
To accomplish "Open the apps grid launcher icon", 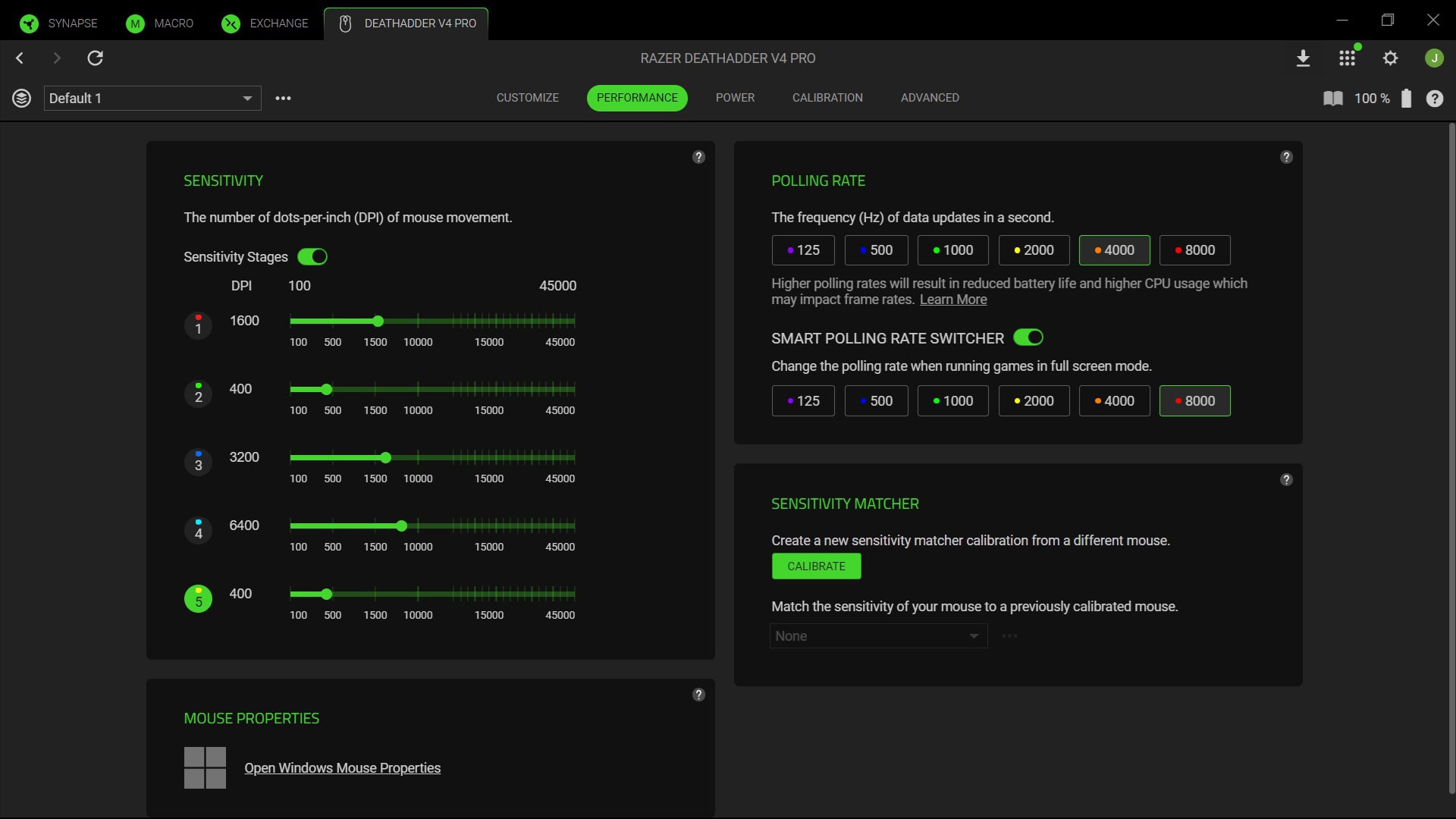I will [x=1347, y=58].
